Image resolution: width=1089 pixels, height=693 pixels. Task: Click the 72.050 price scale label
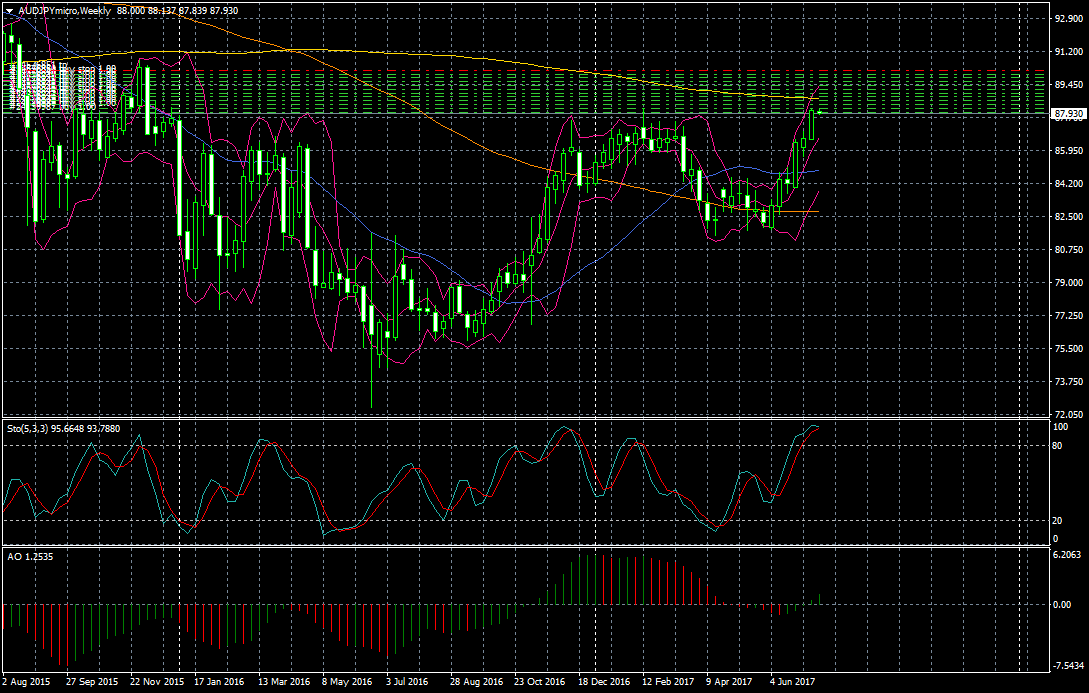(x=1068, y=414)
